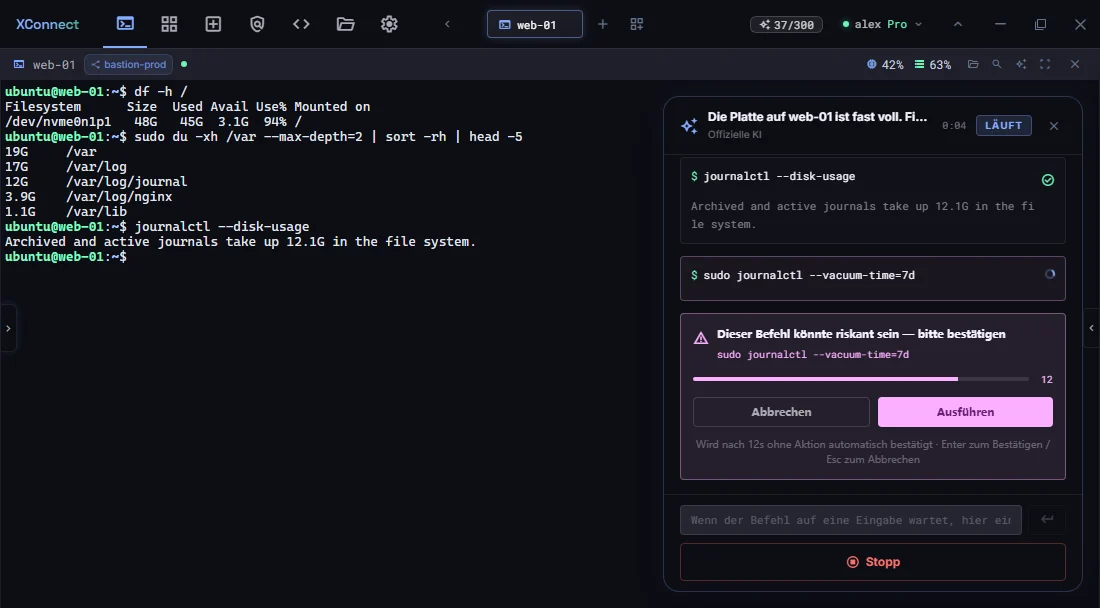The image size is (1100, 608).
Task: Collapse the right panel edge handle
Action: pyautogui.click(x=1092, y=328)
